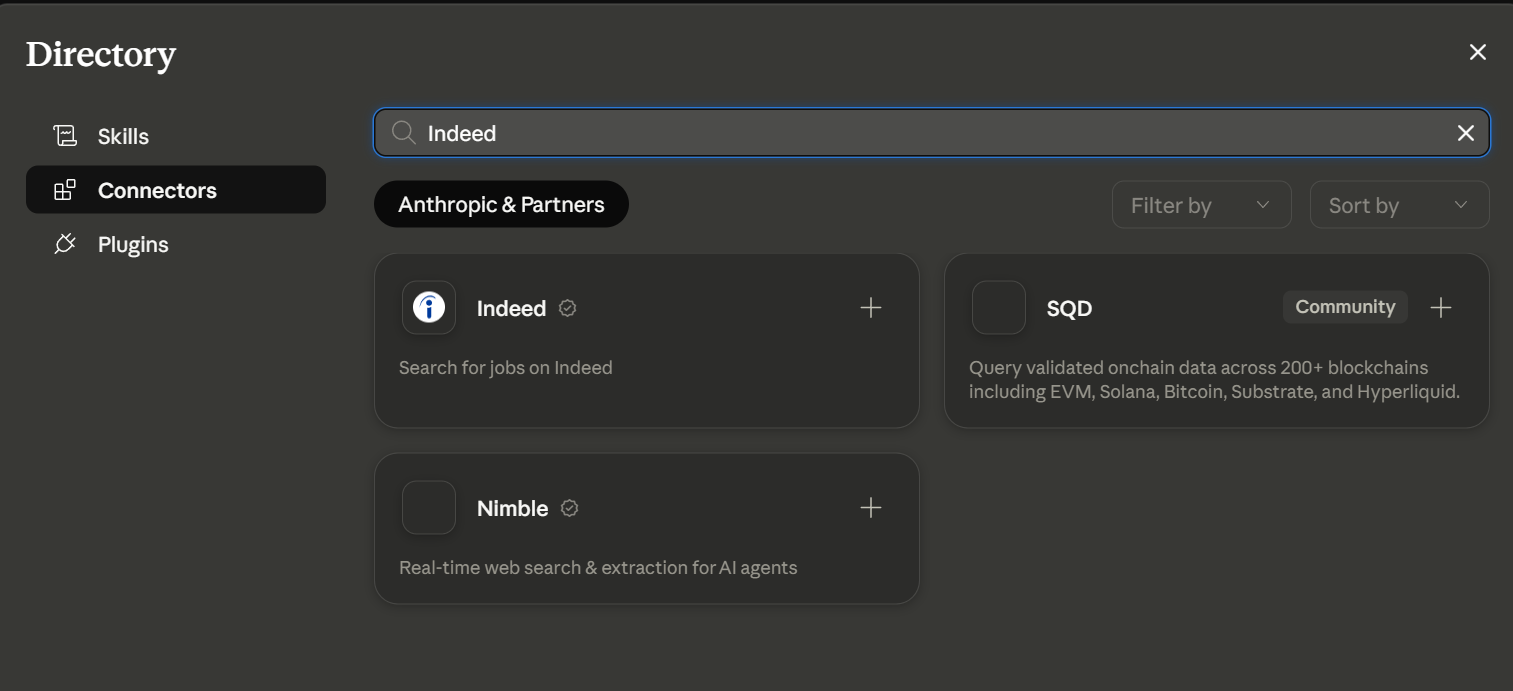Image resolution: width=1513 pixels, height=691 pixels.
Task: Open the Indeed connector title
Action: 511,308
